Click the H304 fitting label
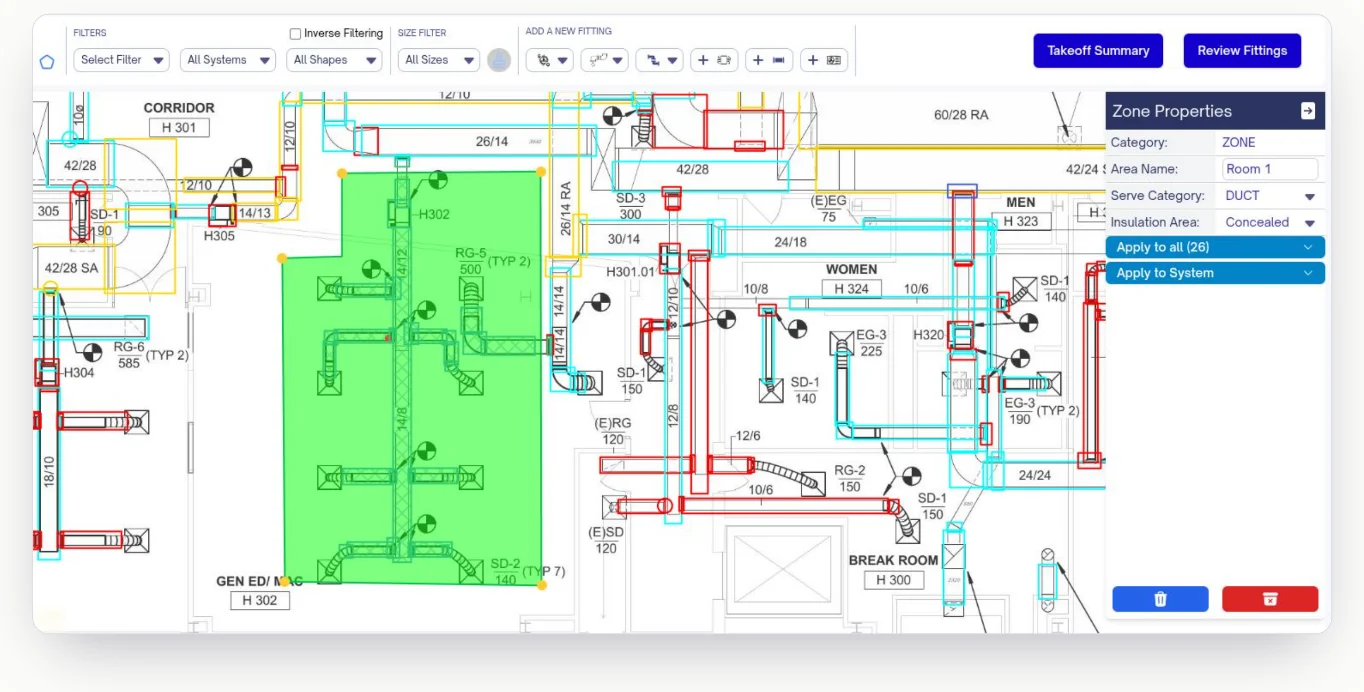This screenshot has height=692, width=1364. 79,373
